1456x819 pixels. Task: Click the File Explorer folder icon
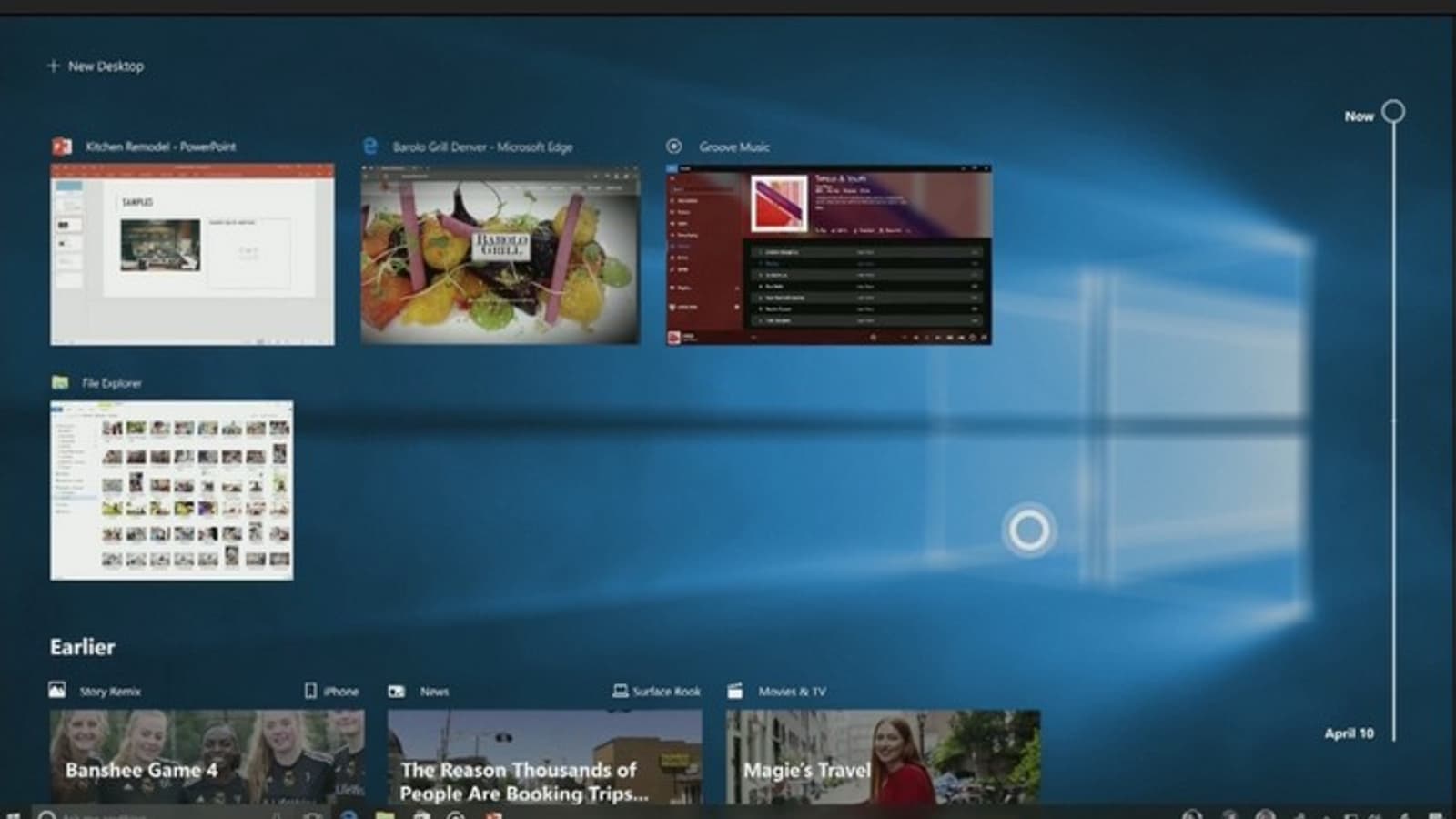pyautogui.click(x=60, y=382)
